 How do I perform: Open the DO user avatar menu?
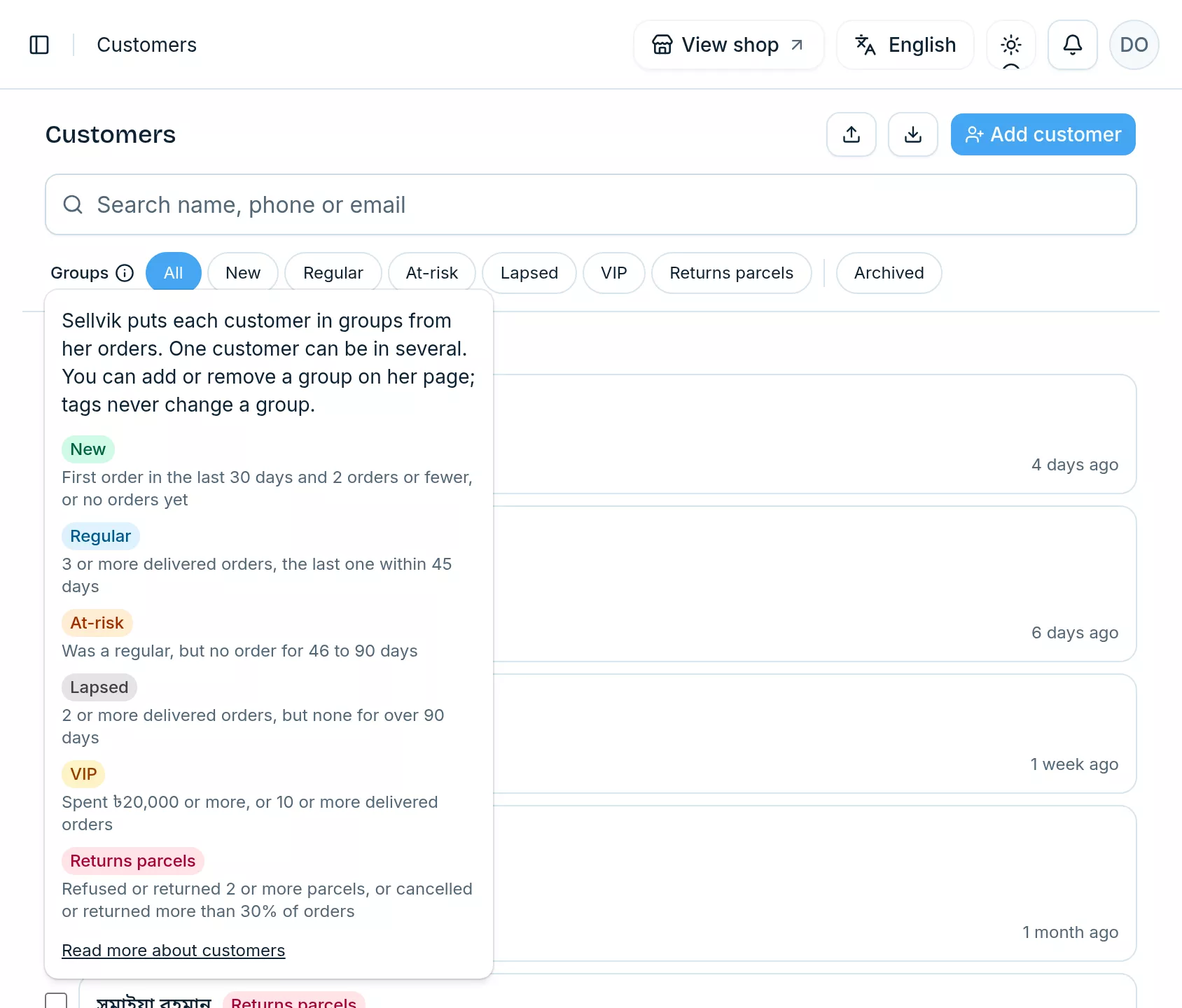coord(1134,45)
